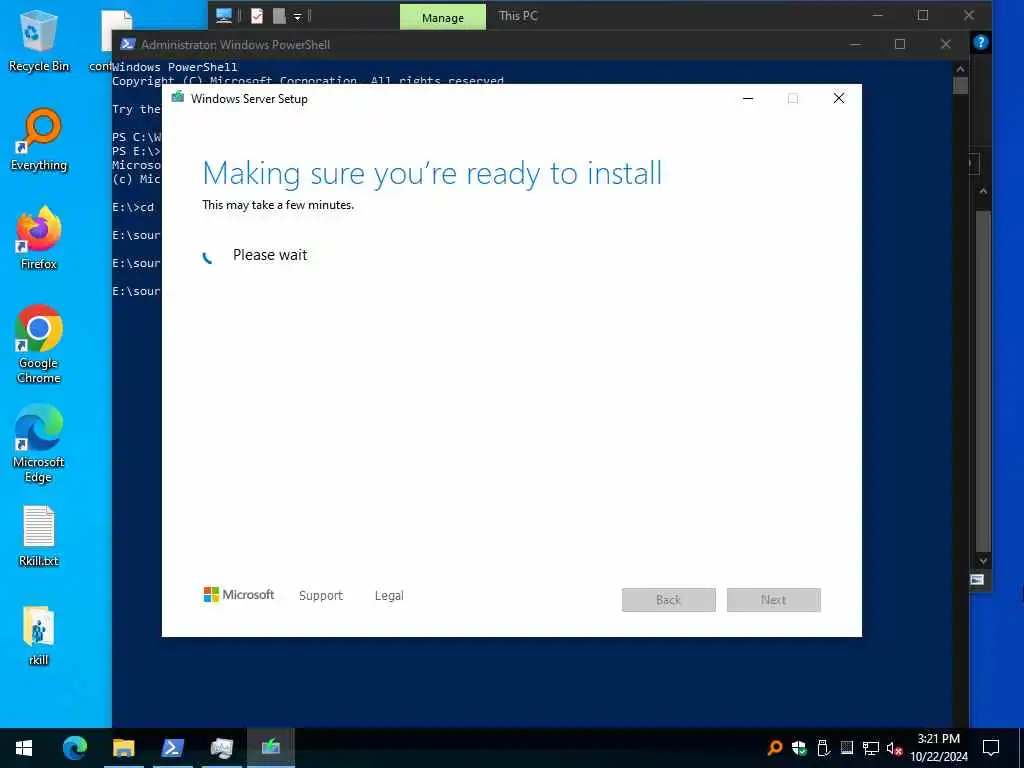Open the Recycle Bin desktop icon

coord(39,40)
